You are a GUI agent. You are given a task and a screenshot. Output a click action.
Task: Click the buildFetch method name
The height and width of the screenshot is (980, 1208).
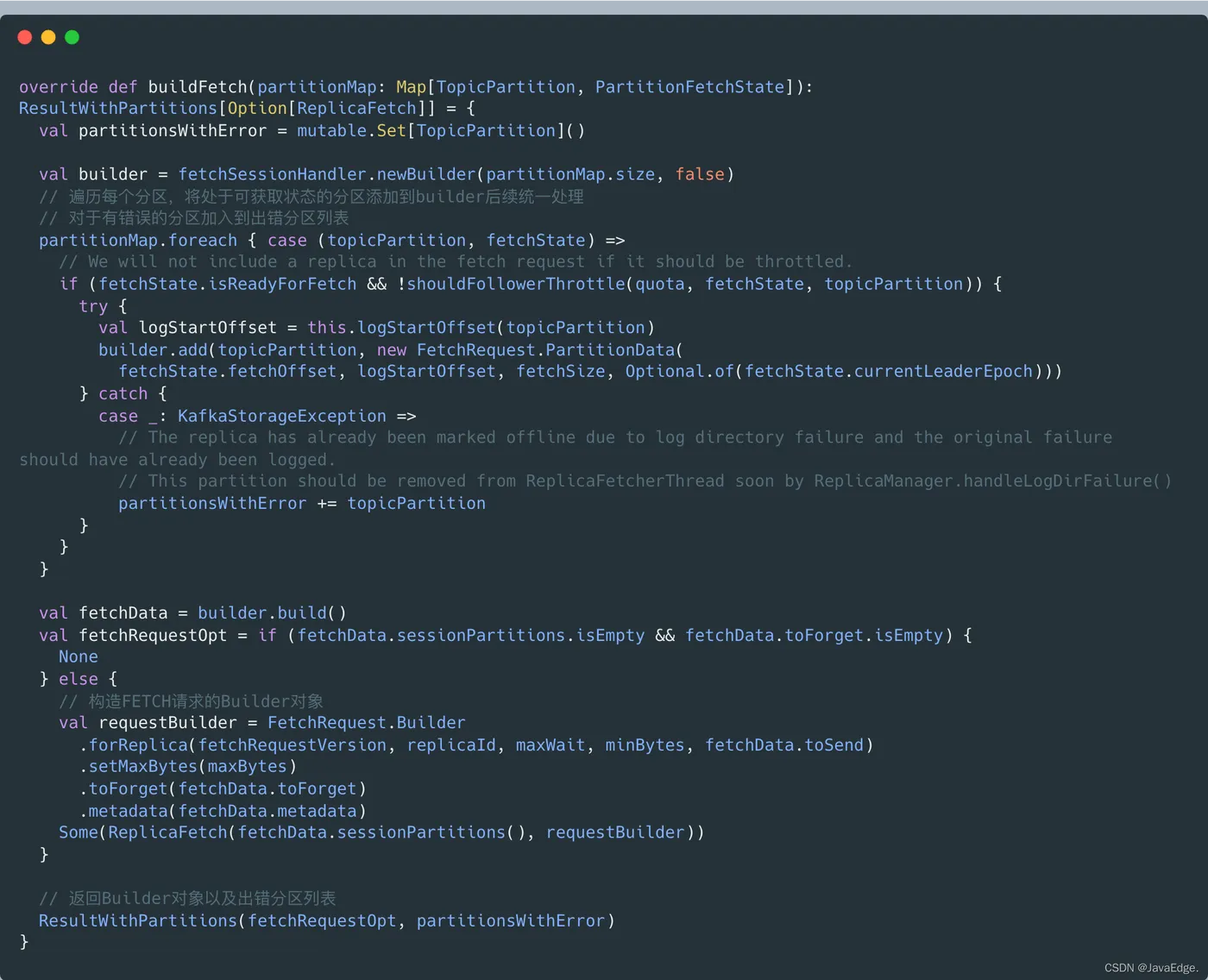click(198, 87)
